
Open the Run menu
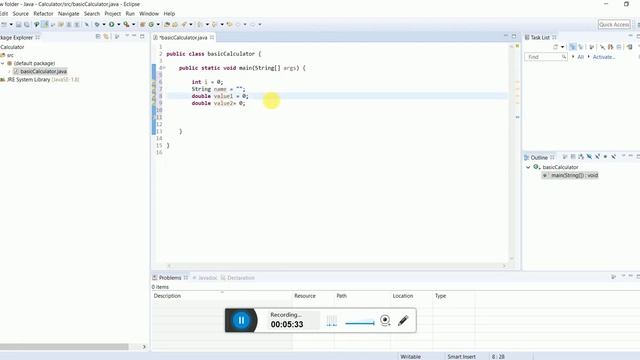[130, 13]
